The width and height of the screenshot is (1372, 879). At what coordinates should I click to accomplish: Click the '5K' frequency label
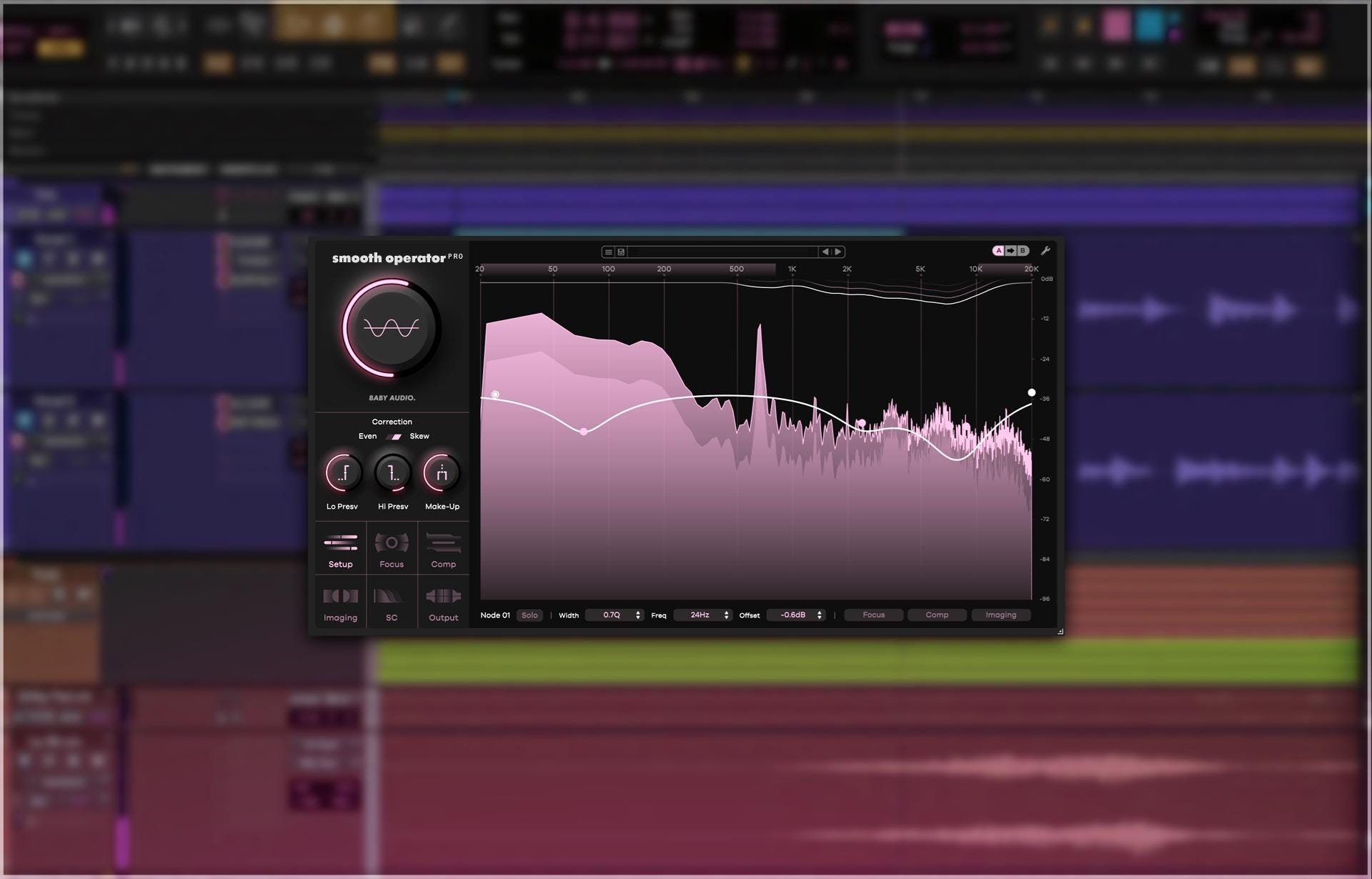920,269
